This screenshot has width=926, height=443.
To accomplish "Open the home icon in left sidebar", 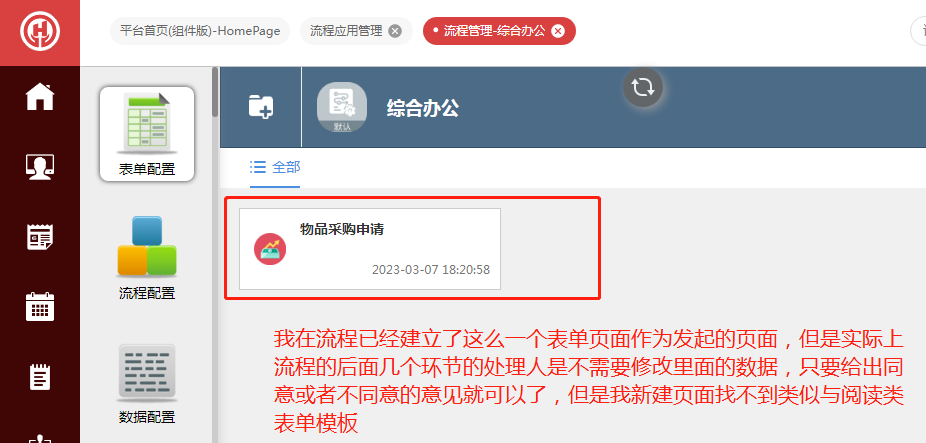I will click(x=40, y=96).
